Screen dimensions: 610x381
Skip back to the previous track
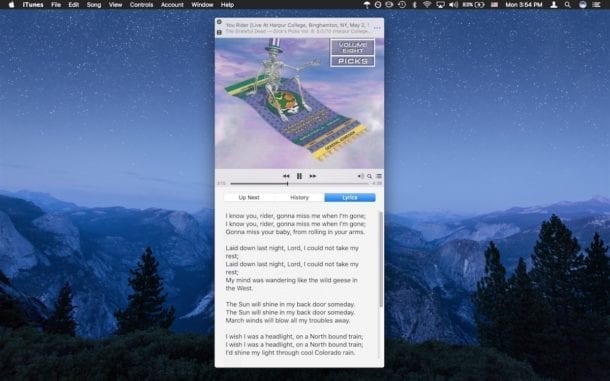[x=286, y=176]
